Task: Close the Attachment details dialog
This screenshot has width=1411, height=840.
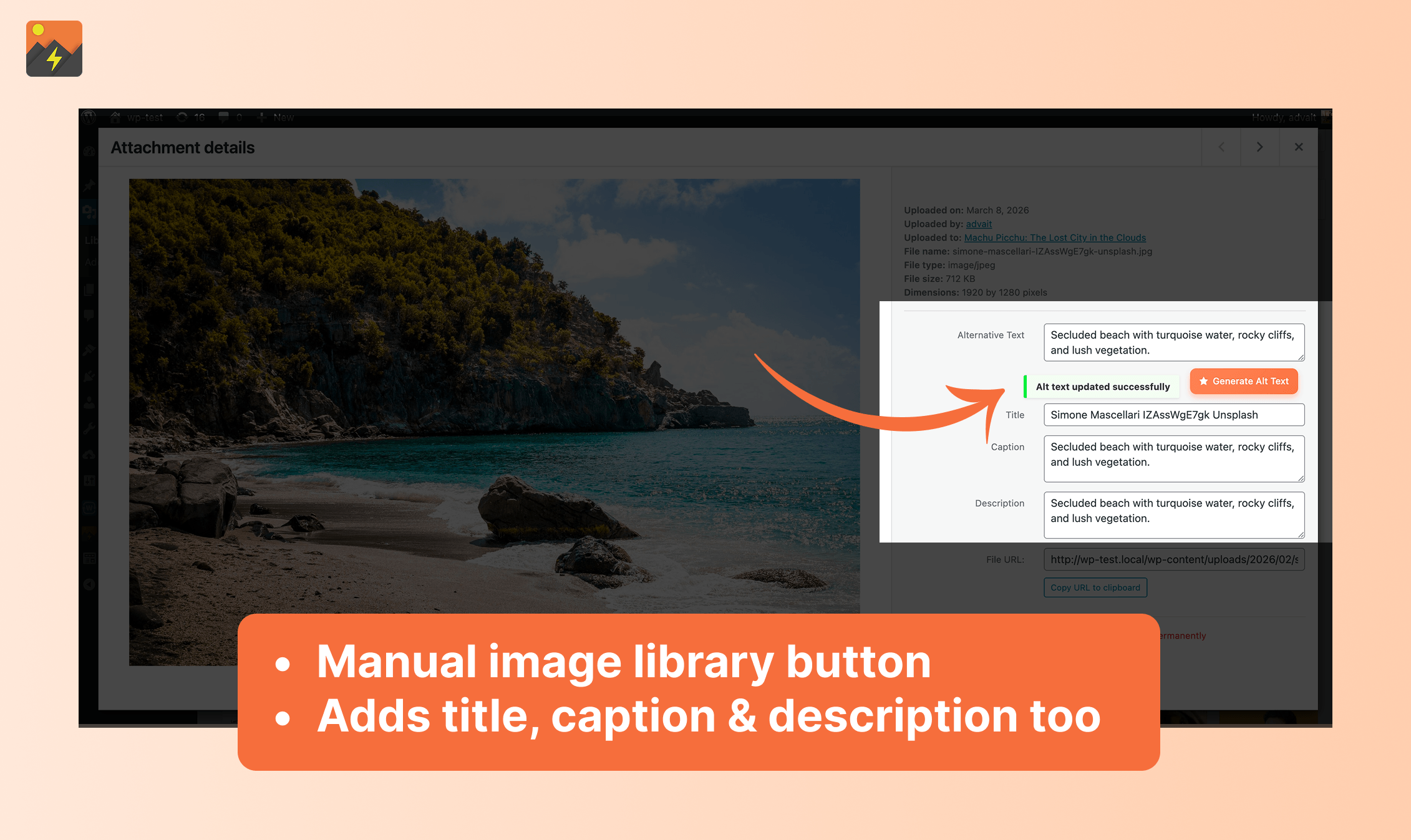Action: (1299, 147)
